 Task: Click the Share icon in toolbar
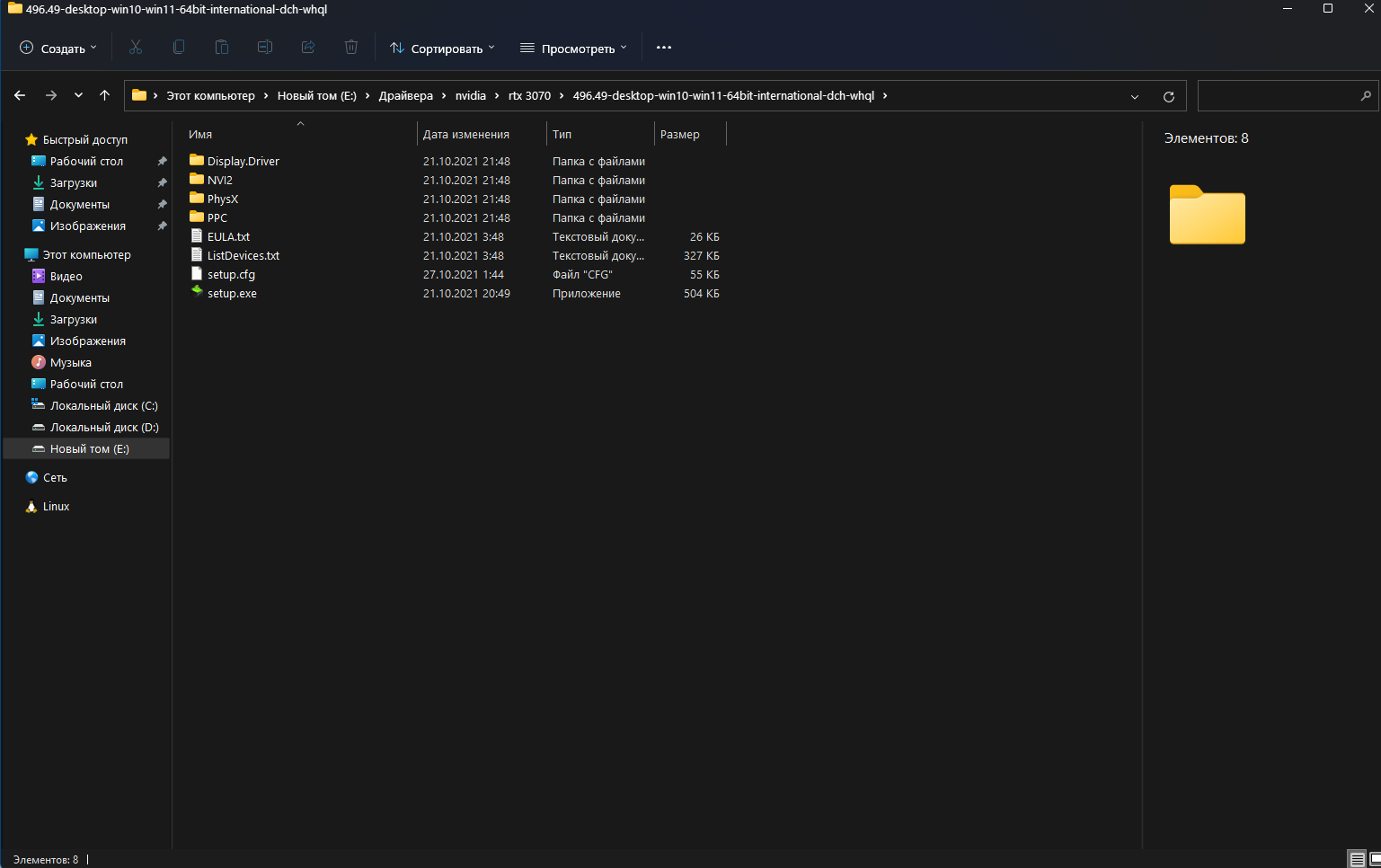click(x=308, y=48)
